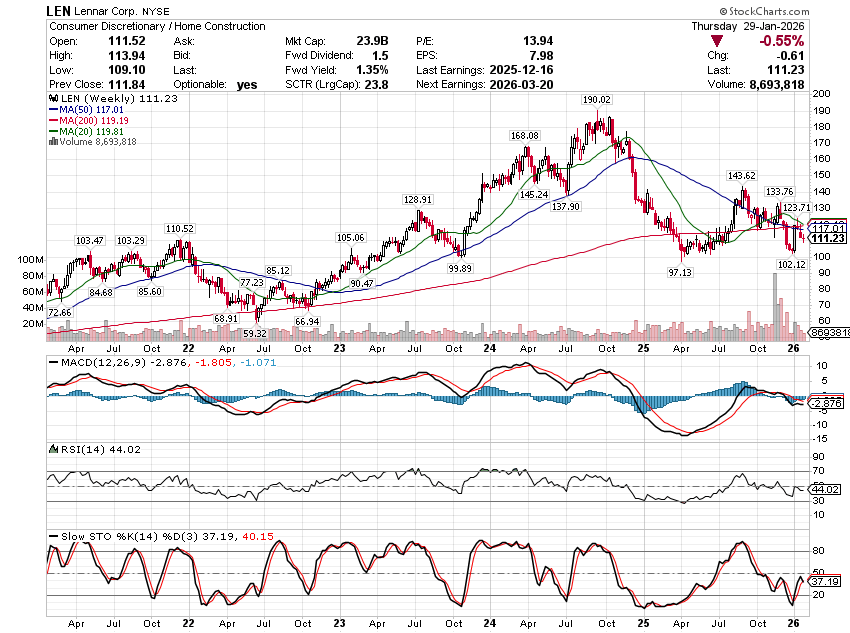
Task: Click the 8693818 volume axis tag
Action: (829, 331)
